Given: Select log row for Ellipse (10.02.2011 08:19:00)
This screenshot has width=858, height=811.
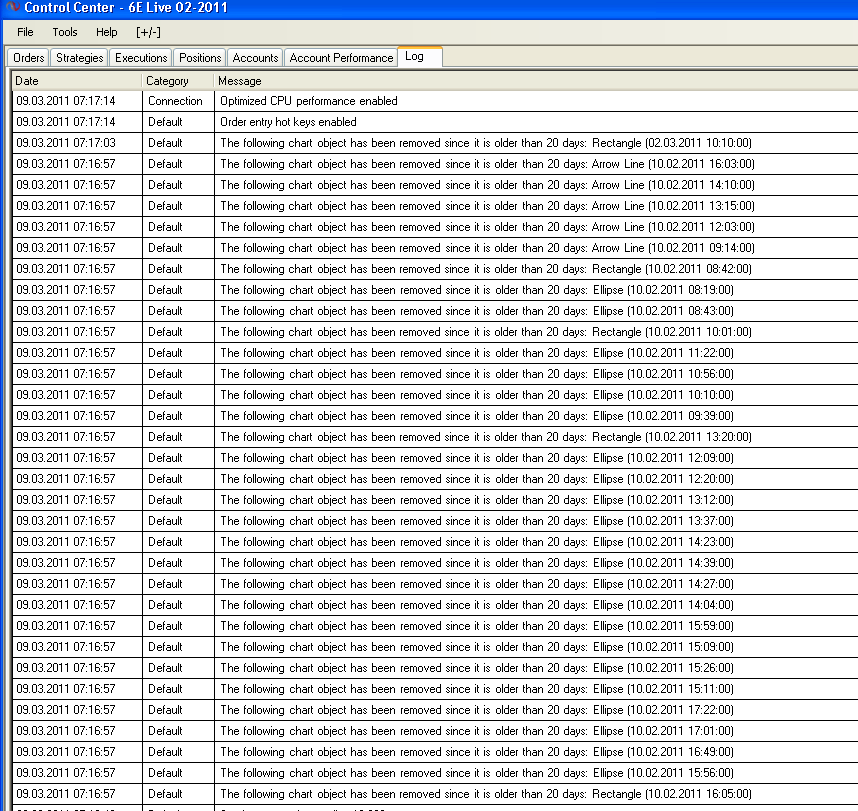Looking at the screenshot, I should (x=435, y=290).
